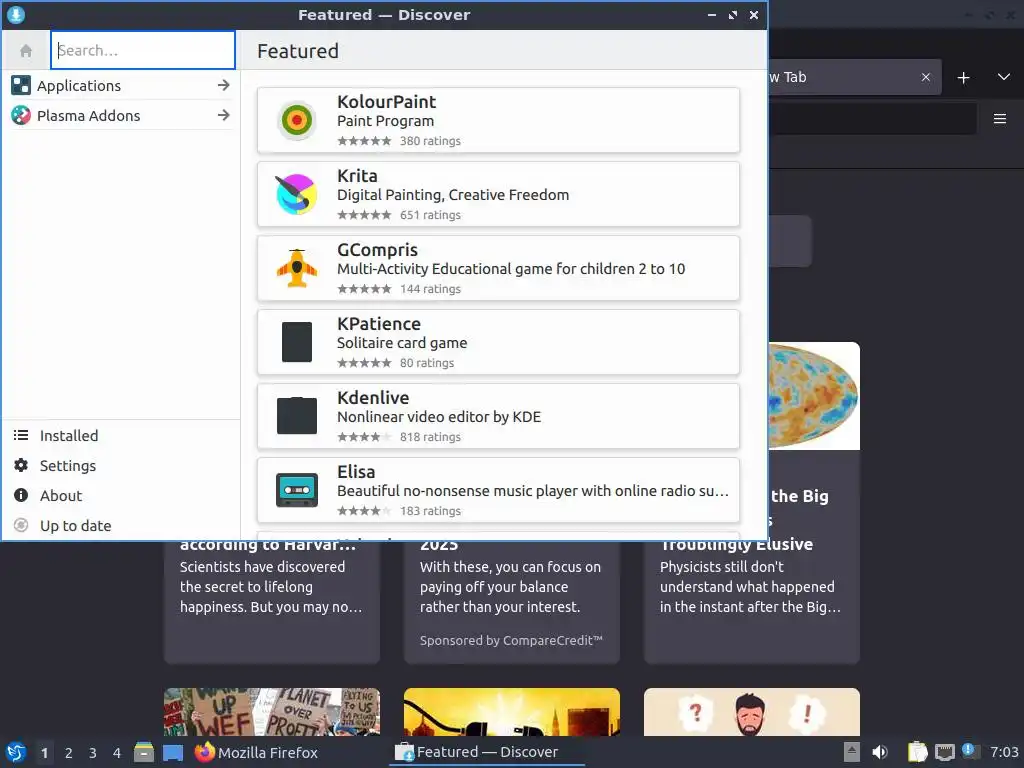Switch to virtual desktop 3
This screenshot has height=768, width=1024.
93,753
